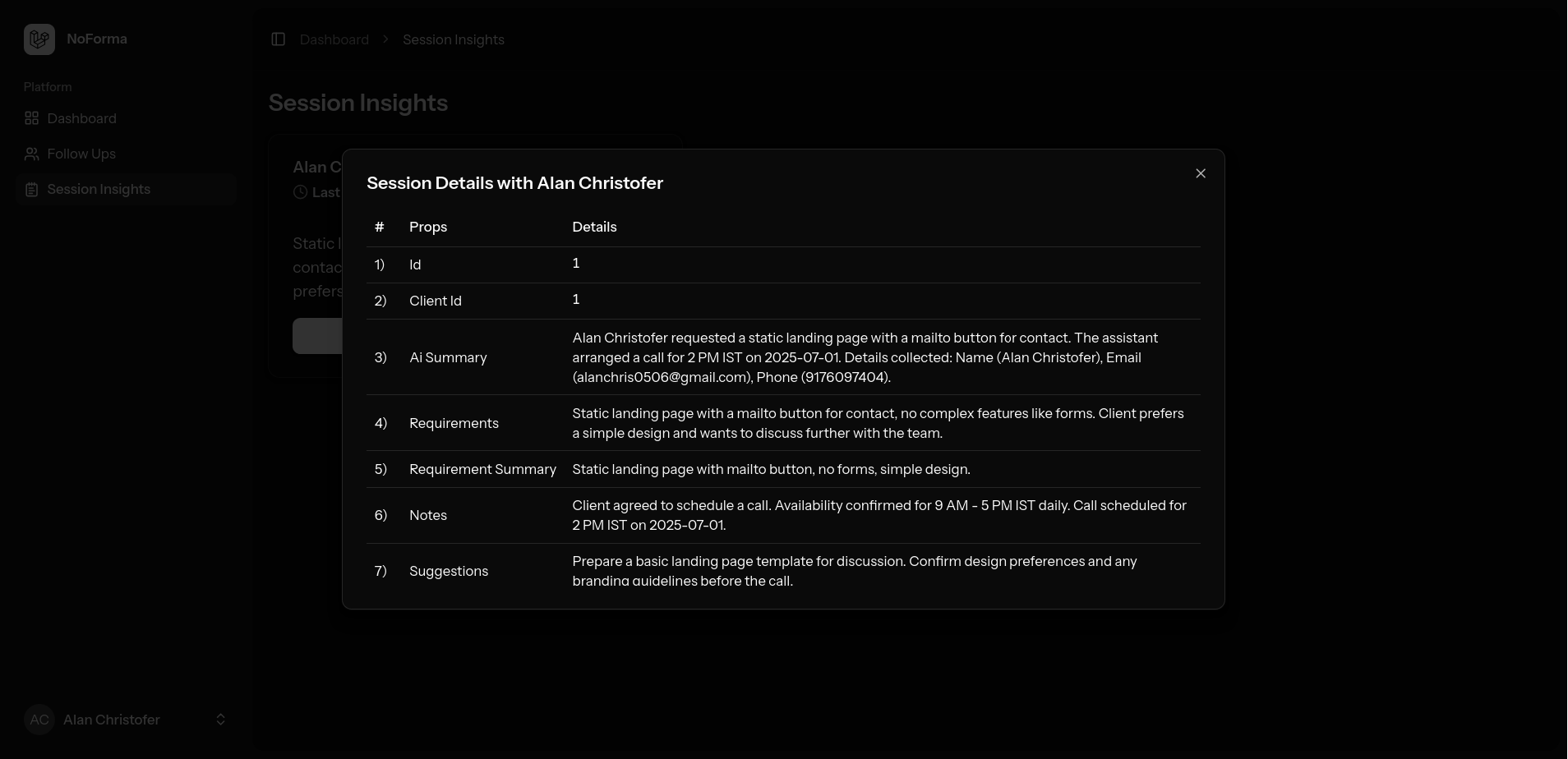The image size is (1568, 759).
Task: Click the 'Suggestions' property label
Action: [x=449, y=571]
